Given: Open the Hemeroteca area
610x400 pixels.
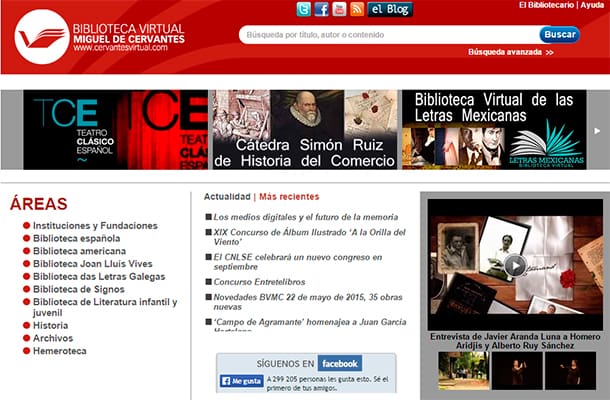Looking at the screenshot, I should (60, 351).
